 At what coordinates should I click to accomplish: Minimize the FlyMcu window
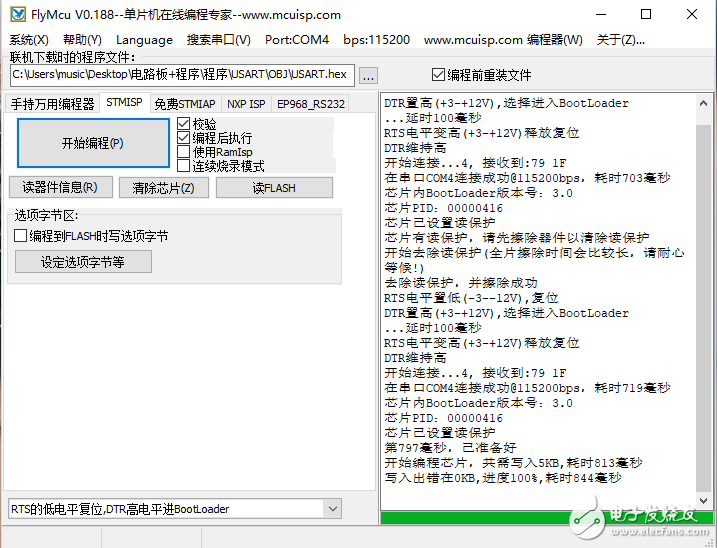601,14
